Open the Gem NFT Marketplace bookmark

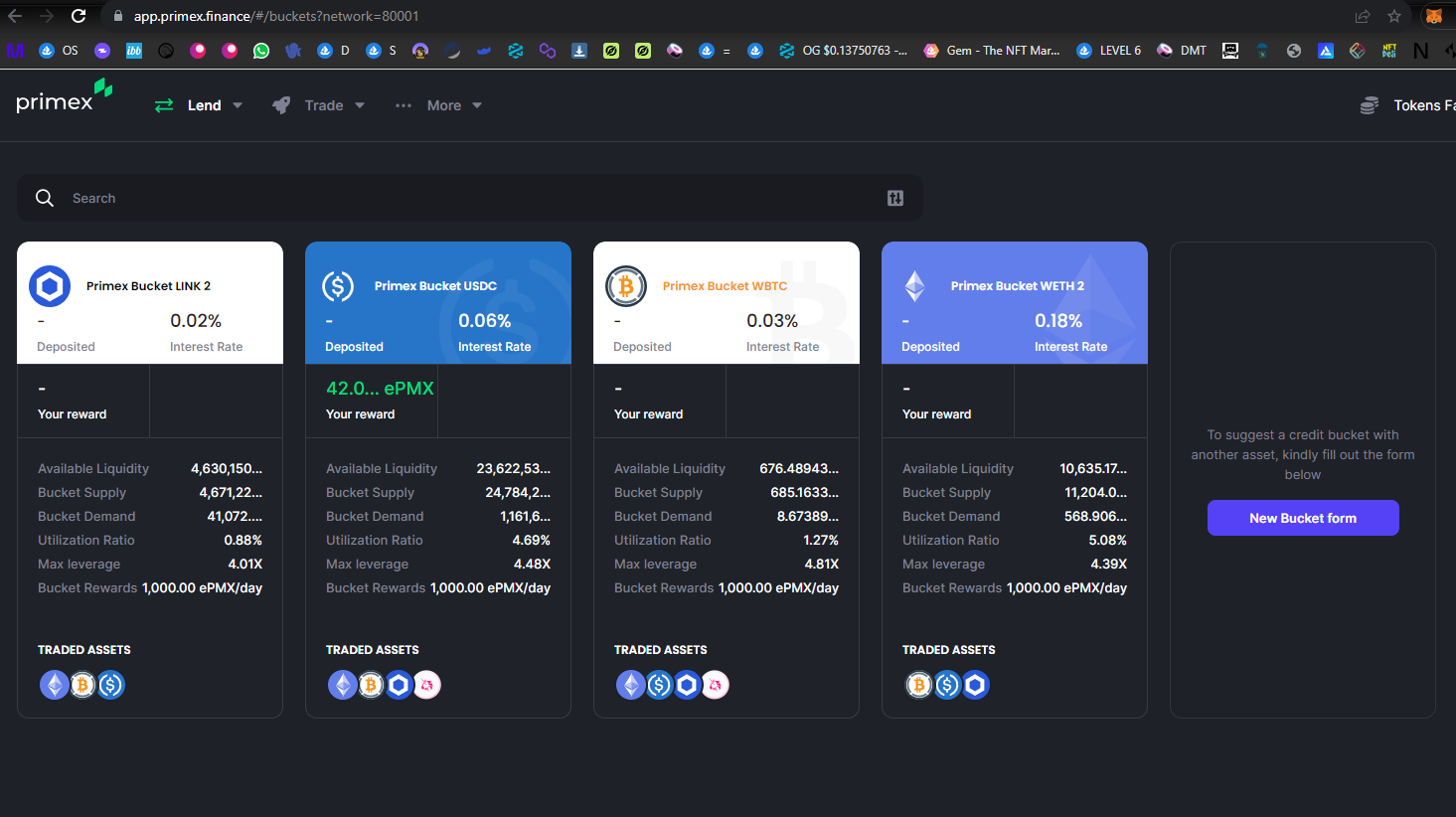coord(992,50)
